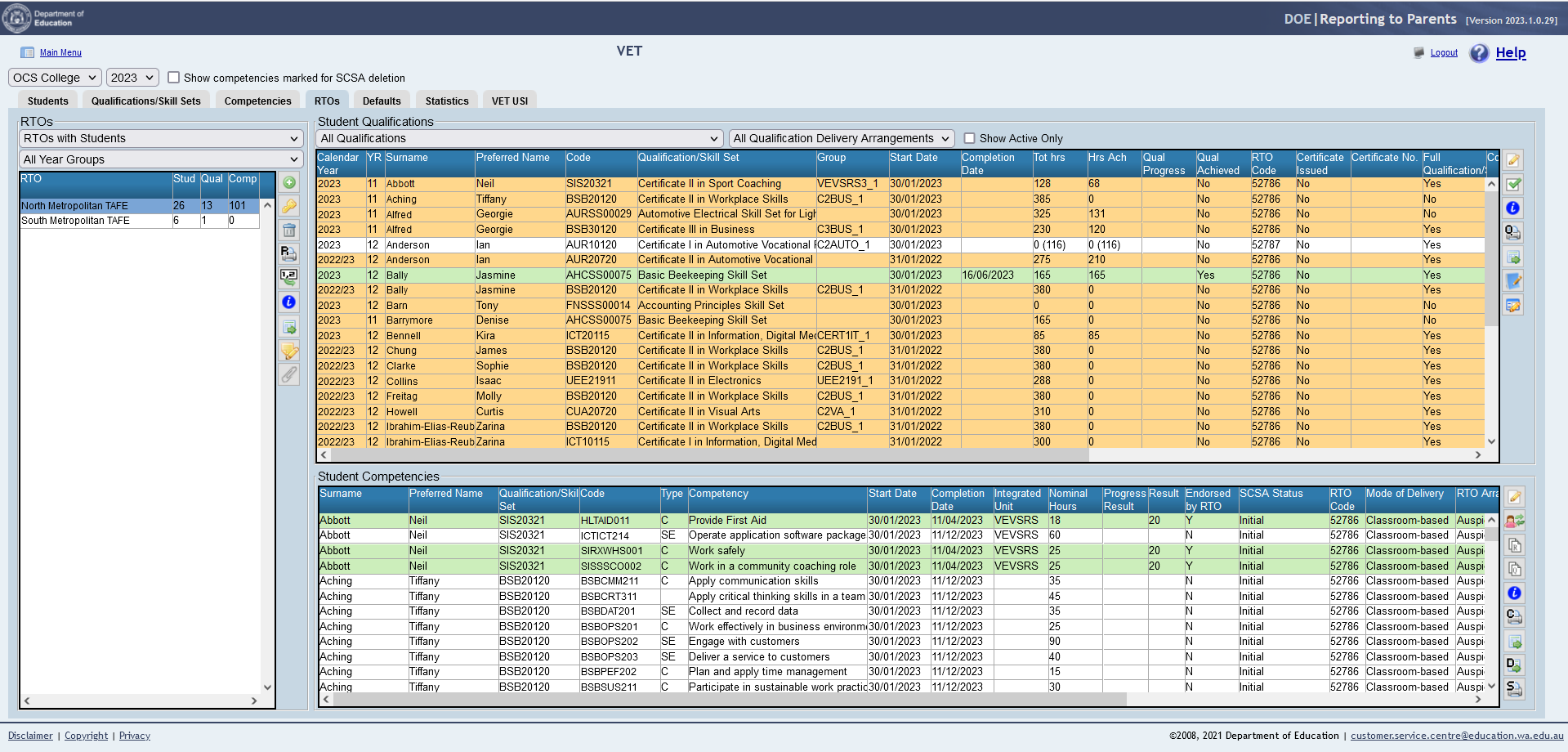Click the Logout link
The width and height of the screenshot is (1568, 752).
point(1444,53)
